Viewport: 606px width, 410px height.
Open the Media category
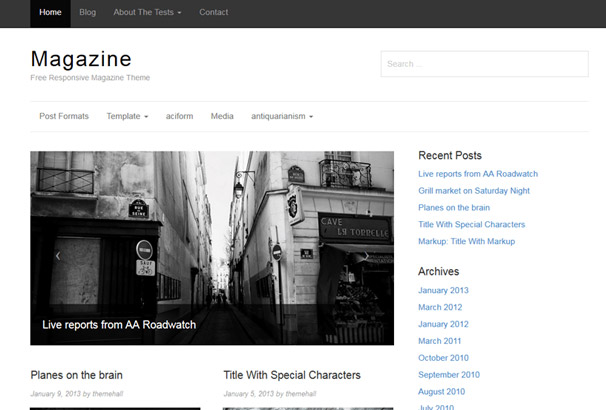(222, 116)
